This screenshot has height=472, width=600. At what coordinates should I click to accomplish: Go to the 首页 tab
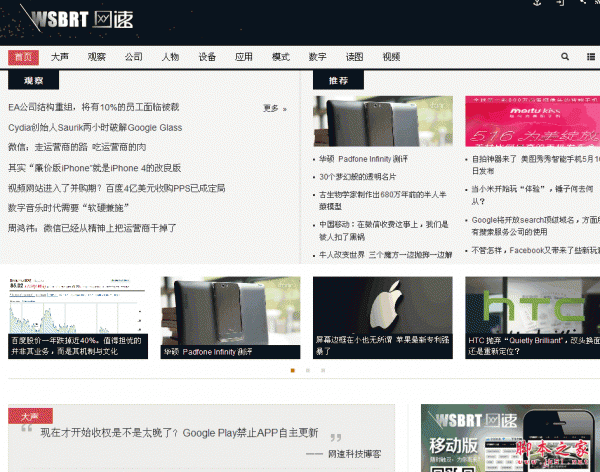click(23, 57)
